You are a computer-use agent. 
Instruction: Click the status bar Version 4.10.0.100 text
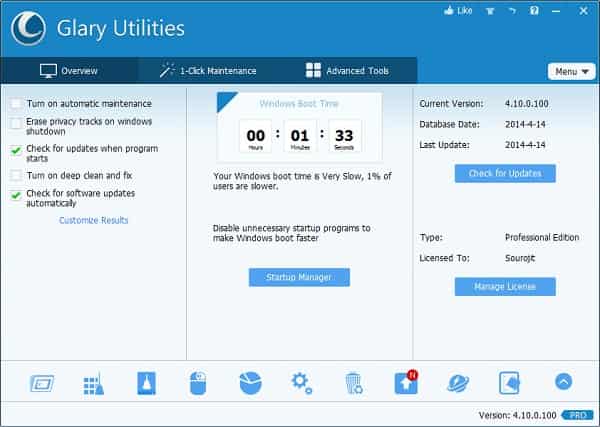pos(517,415)
